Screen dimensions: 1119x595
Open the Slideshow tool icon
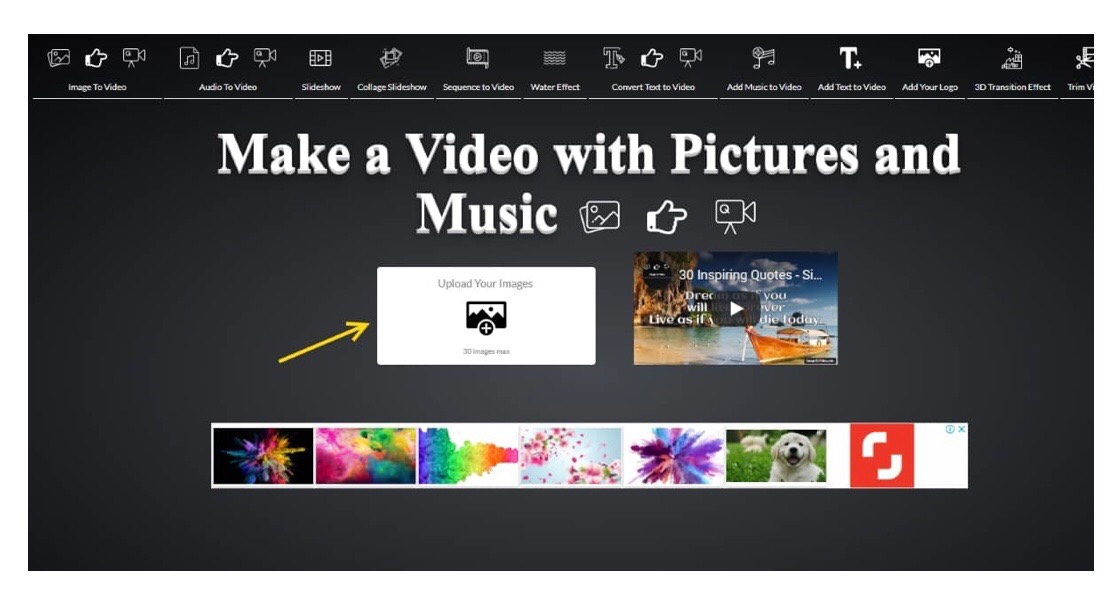tap(321, 59)
